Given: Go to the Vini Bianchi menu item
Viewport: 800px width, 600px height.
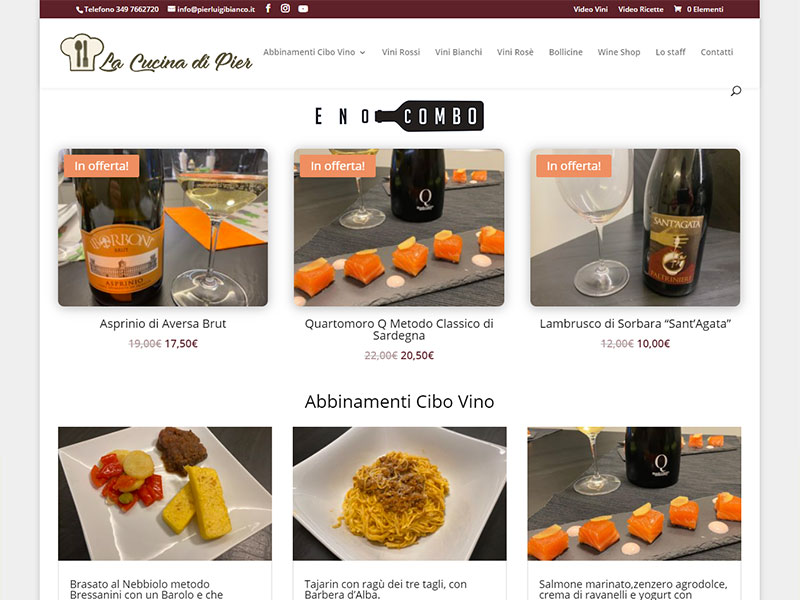Looking at the screenshot, I should [458, 52].
